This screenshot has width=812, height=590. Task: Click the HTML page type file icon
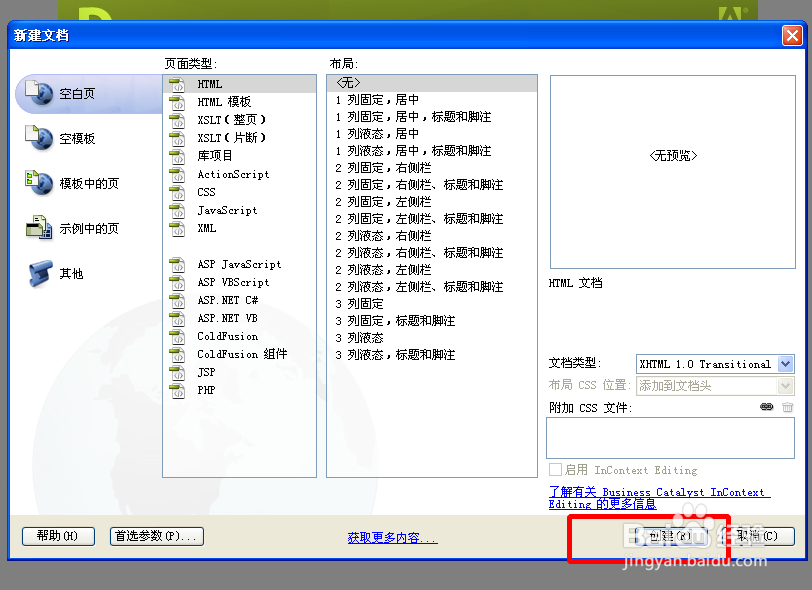tap(177, 84)
